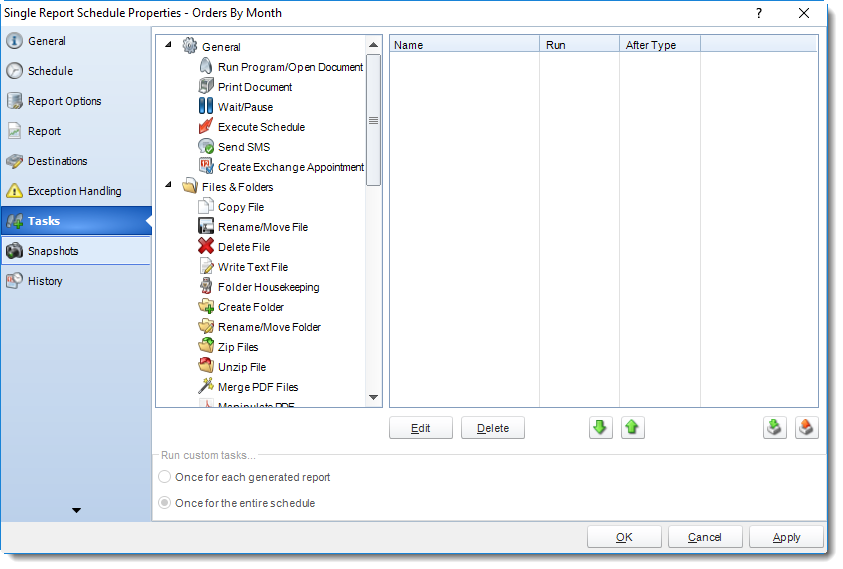Click the Run column header
Image resolution: width=843 pixels, height=569 pixels.
tap(580, 45)
